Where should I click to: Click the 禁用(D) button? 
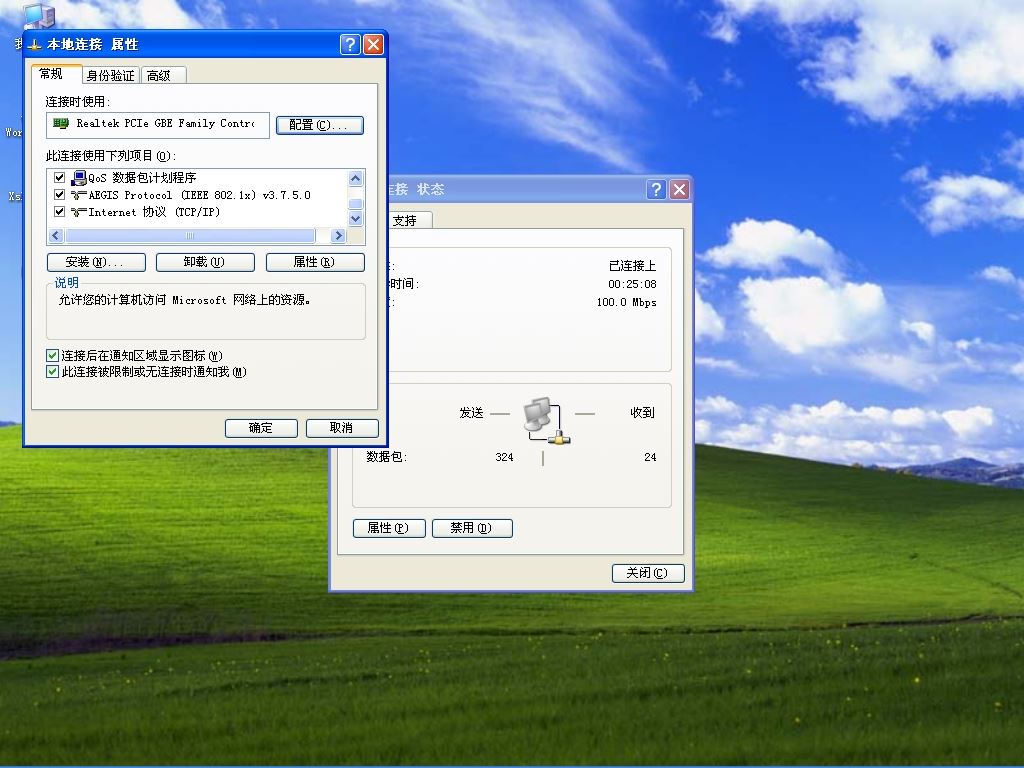coord(472,528)
